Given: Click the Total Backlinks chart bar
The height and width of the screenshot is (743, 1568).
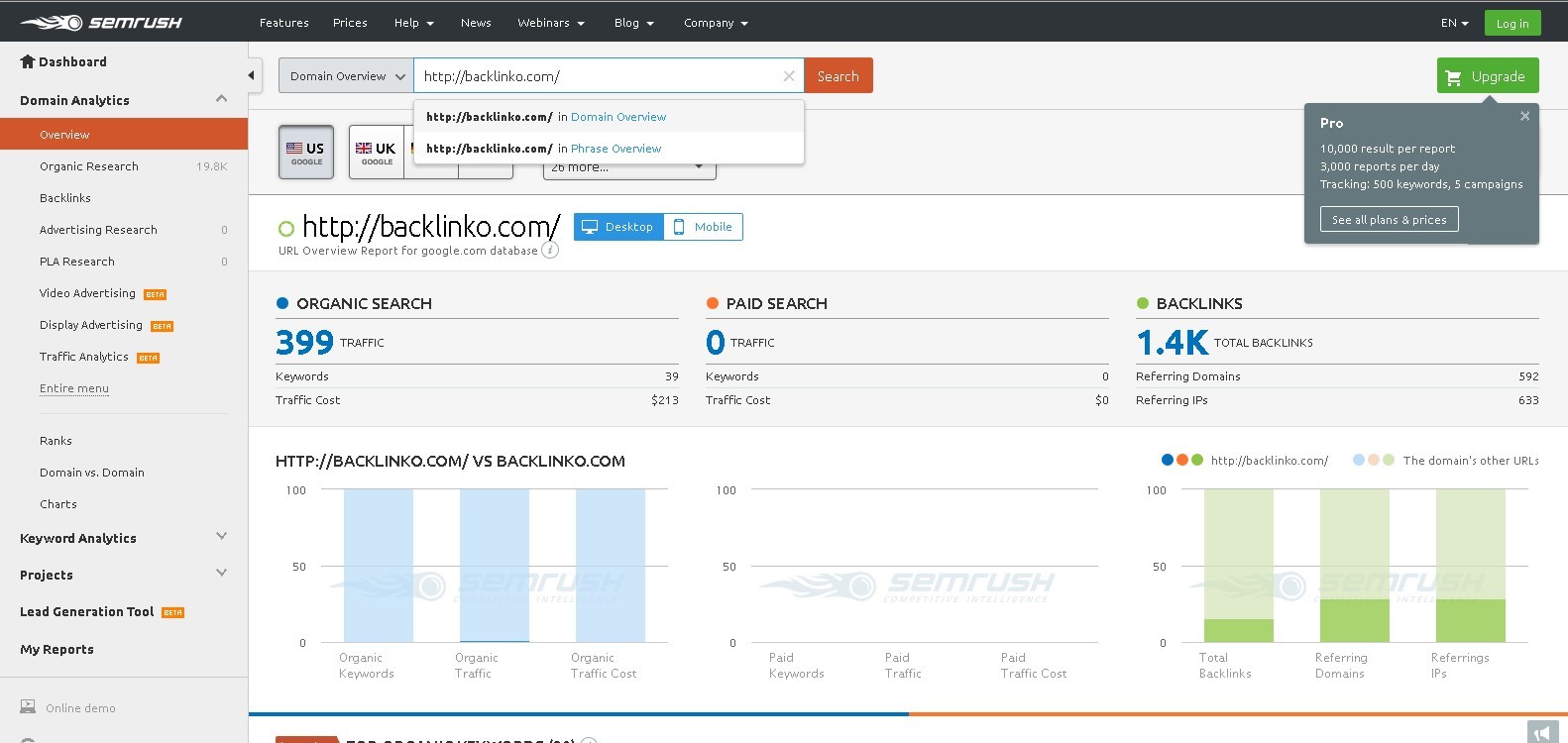Looking at the screenshot, I should [x=1239, y=566].
